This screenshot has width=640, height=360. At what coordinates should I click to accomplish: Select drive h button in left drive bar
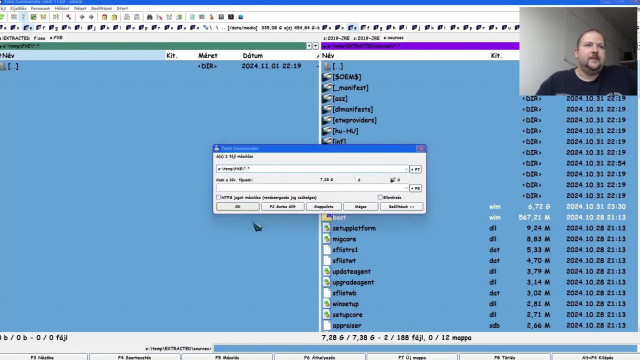(x=67, y=28)
